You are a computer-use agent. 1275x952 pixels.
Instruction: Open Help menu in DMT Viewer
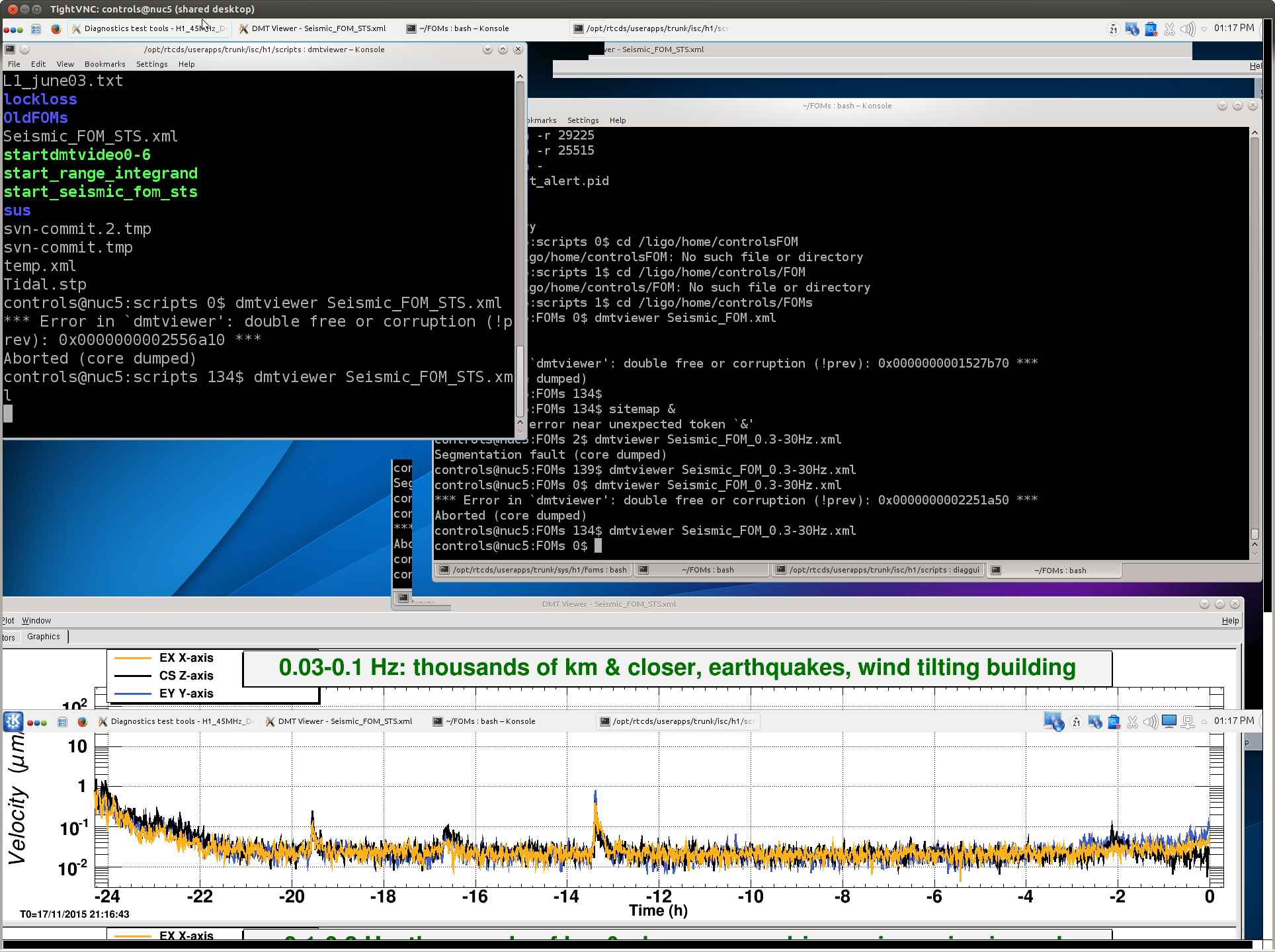(x=1230, y=620)
